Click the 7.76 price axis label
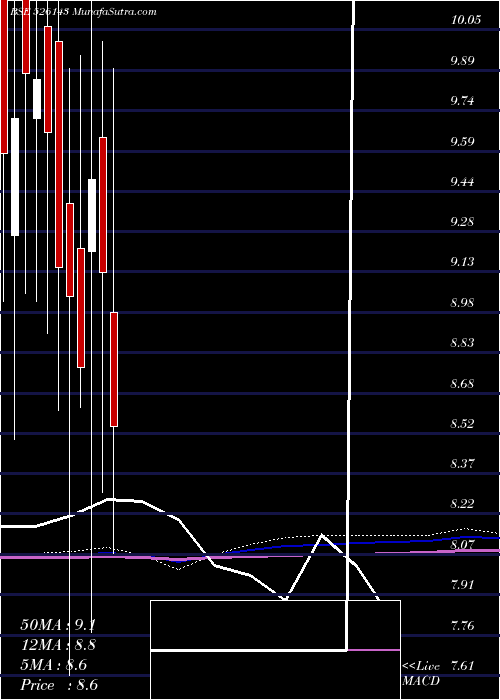The width and height of the screenshot is (500, 700). pyautogui.click(x=462, y=625)
